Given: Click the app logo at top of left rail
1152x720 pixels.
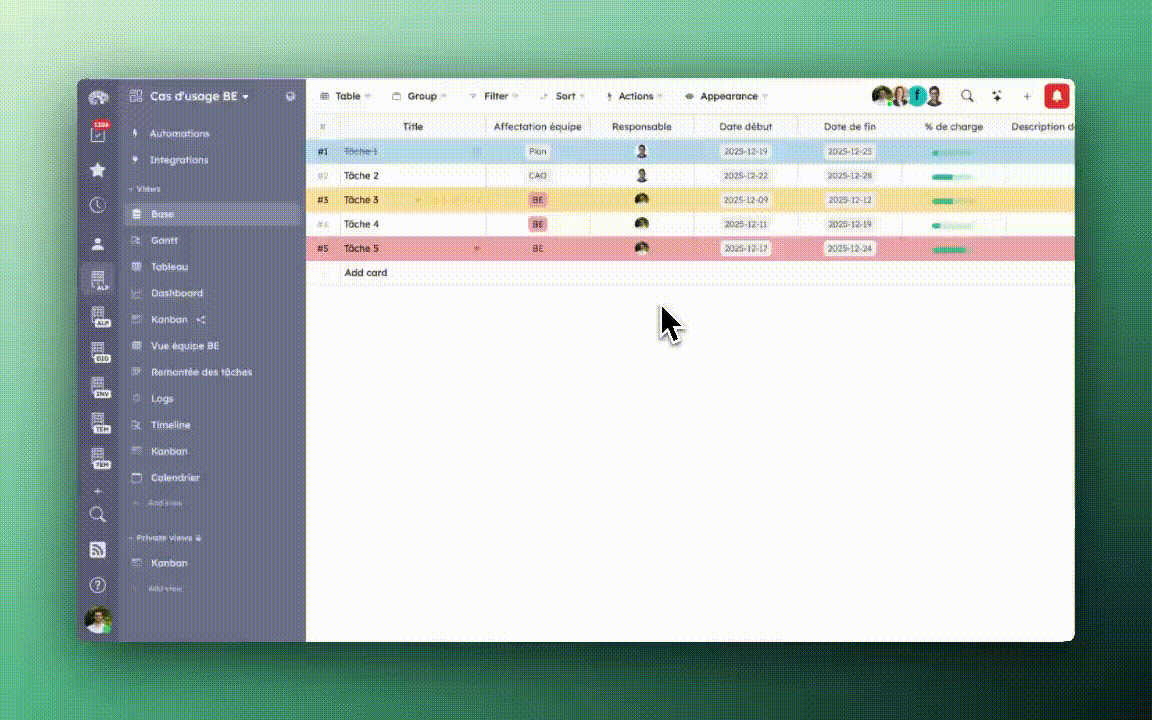Looking at the screenshot, I should (x=98, y=98).
